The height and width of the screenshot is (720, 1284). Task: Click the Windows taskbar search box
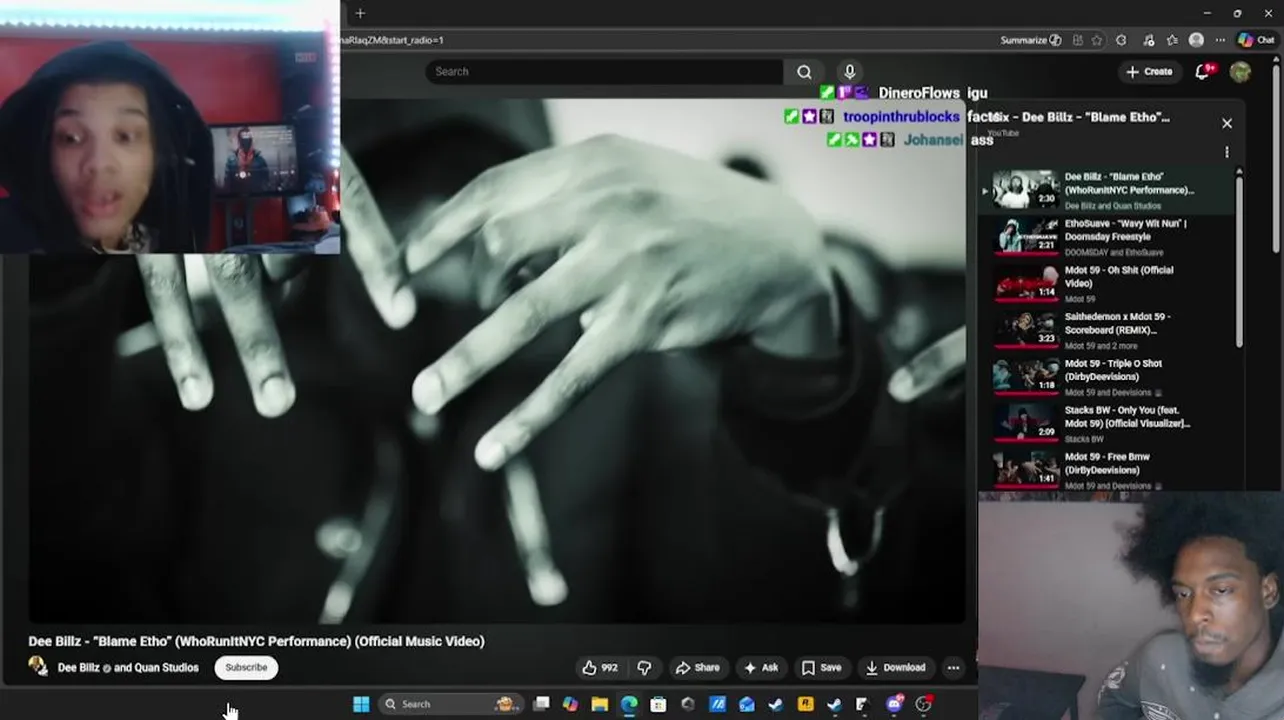coord(451,704)
